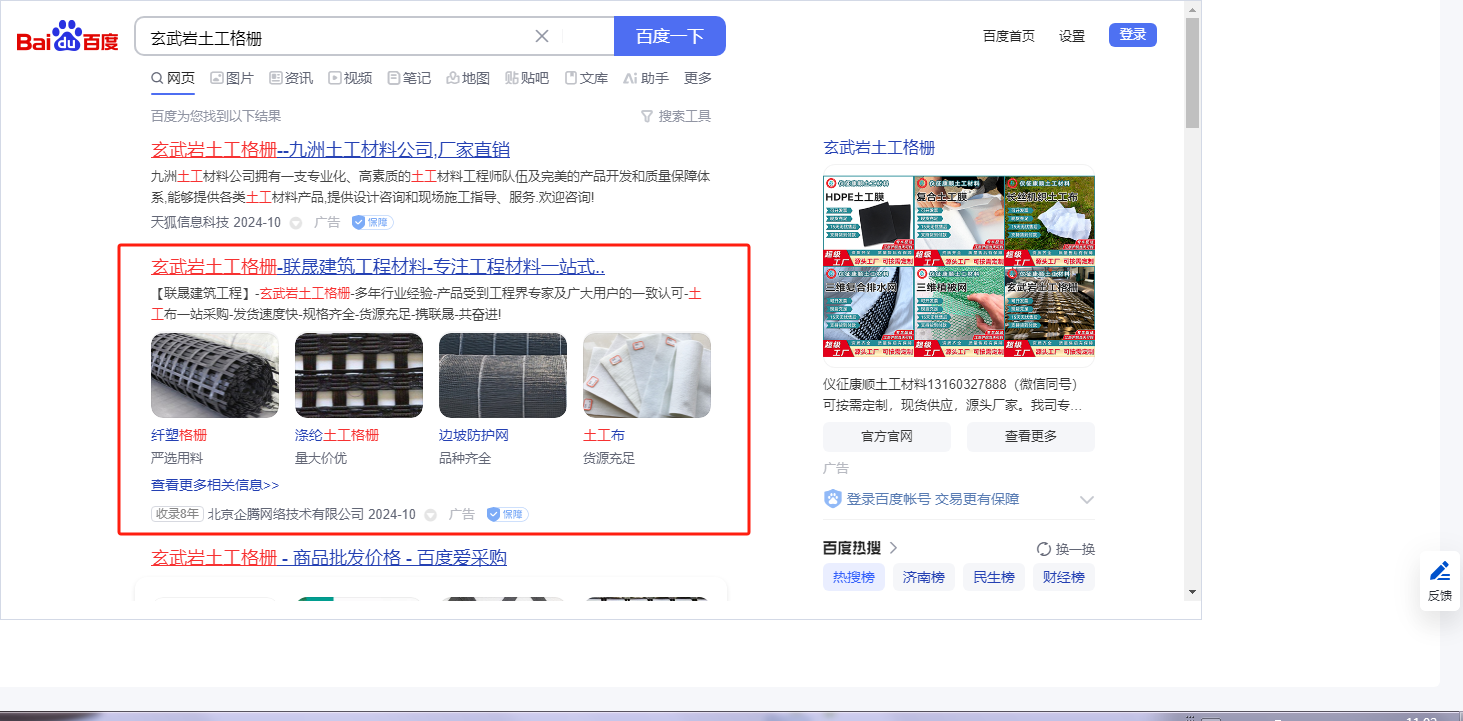The width and height of the screenshot is (1463, 721).
Task: Open the right panel 玄武岩土工格栅 heading link
Action: click(879, 148)
